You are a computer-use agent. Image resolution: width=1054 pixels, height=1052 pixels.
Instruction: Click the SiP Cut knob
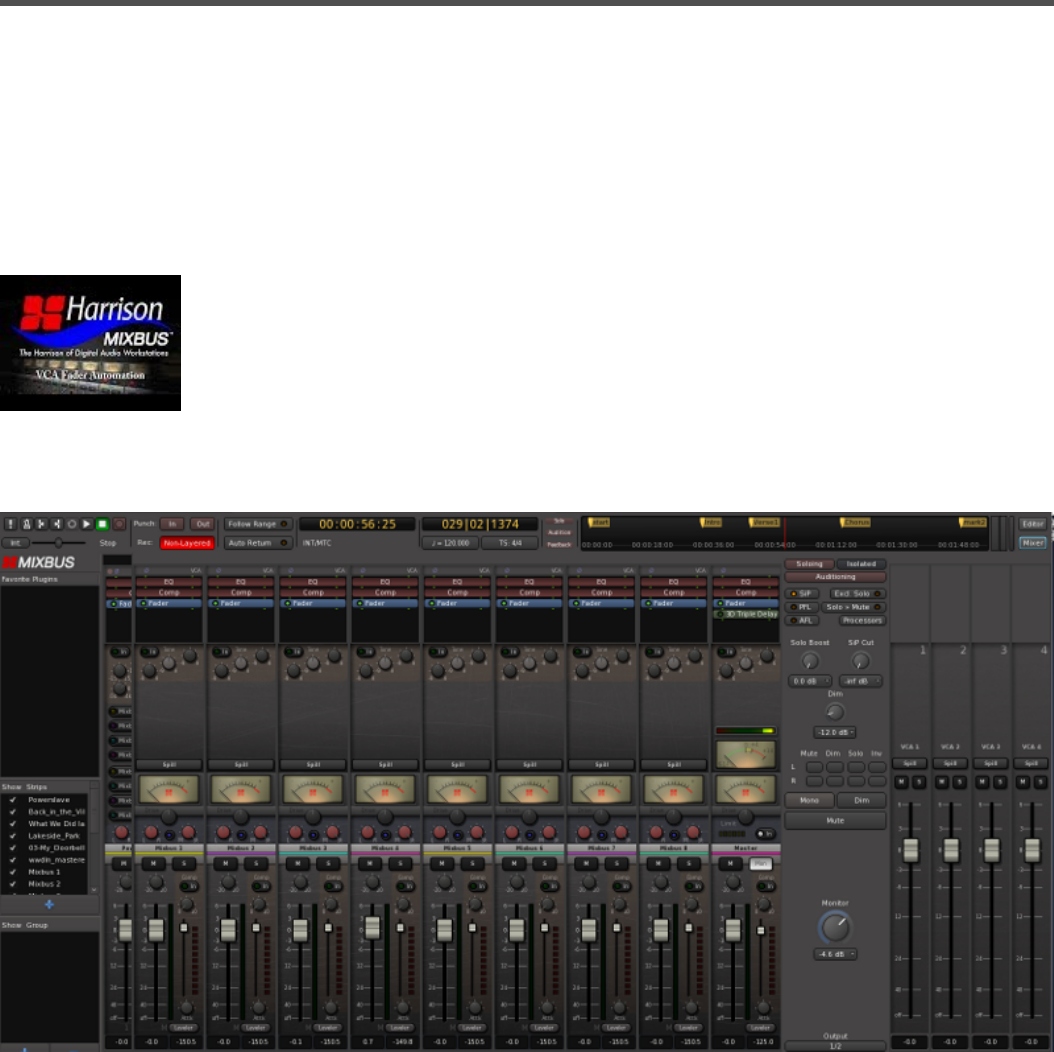[860, 661]
